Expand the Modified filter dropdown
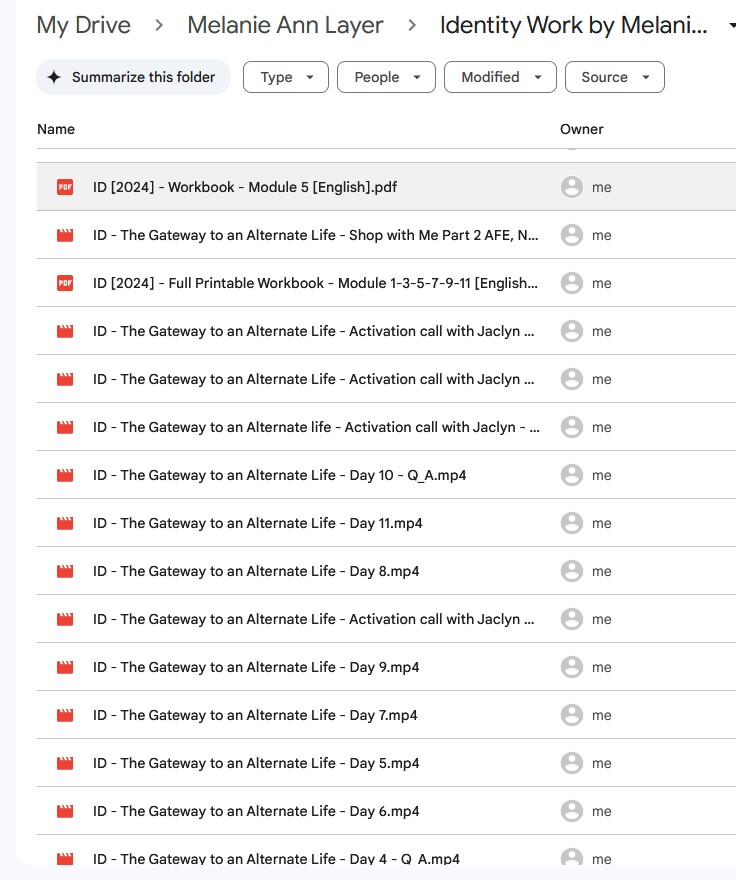Viewport: 736px width, 880px height. pos(500,77)
